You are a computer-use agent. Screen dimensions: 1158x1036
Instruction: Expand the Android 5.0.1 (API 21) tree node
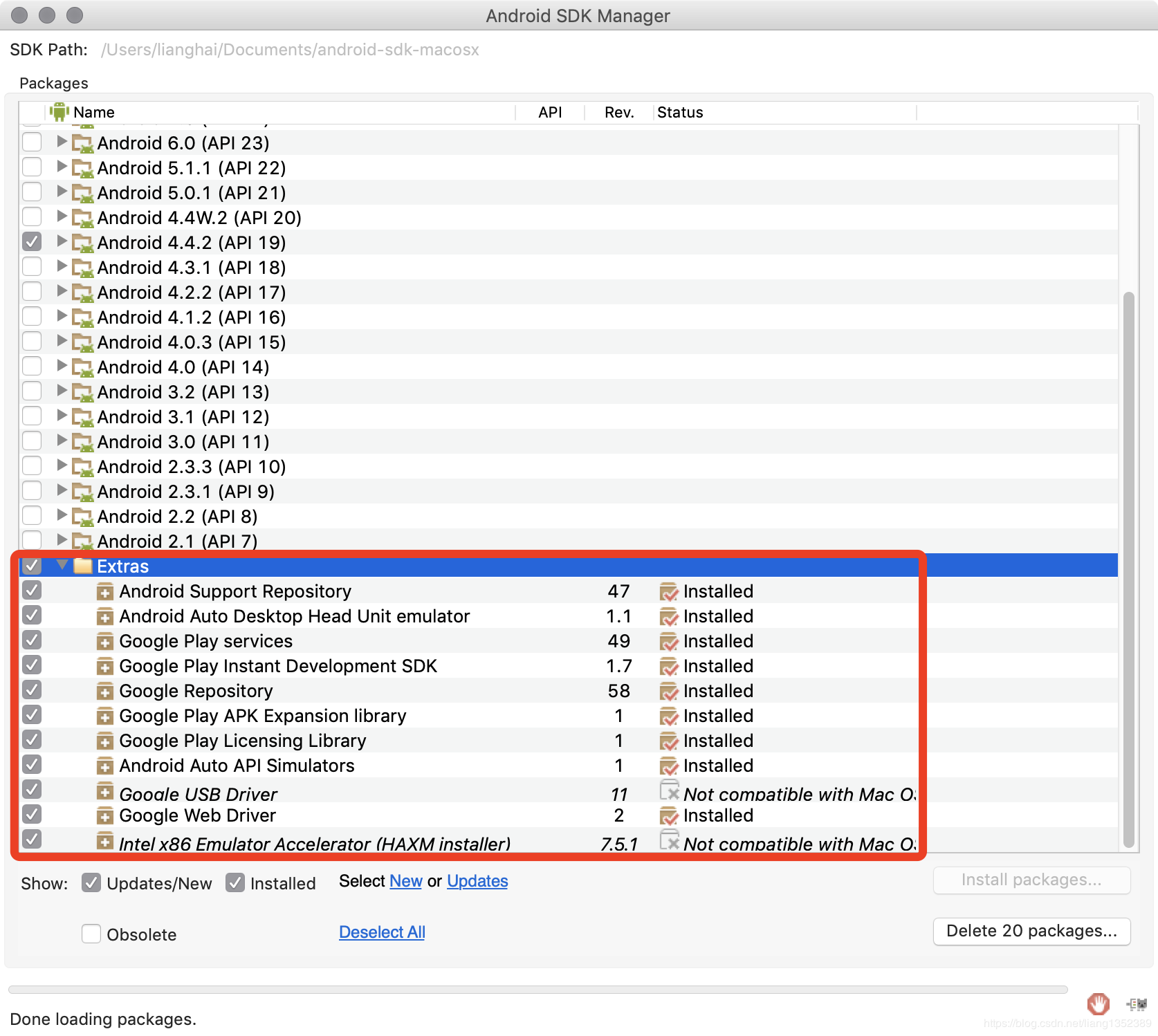point(62,192)
